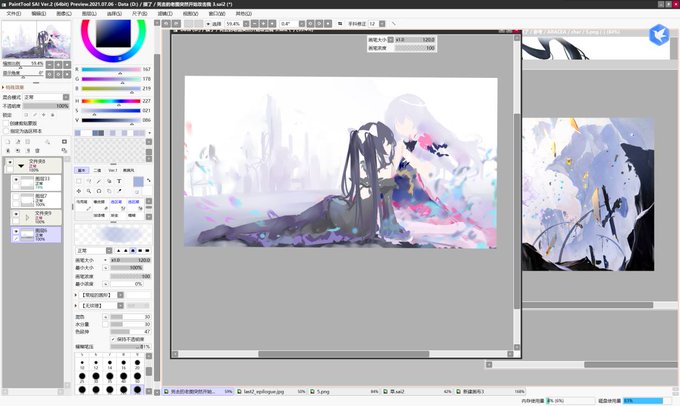The image size is (680, 406).
Task: Click the straight line drawing mode icon
Action: pyautogui.click(x=393, y=23)
